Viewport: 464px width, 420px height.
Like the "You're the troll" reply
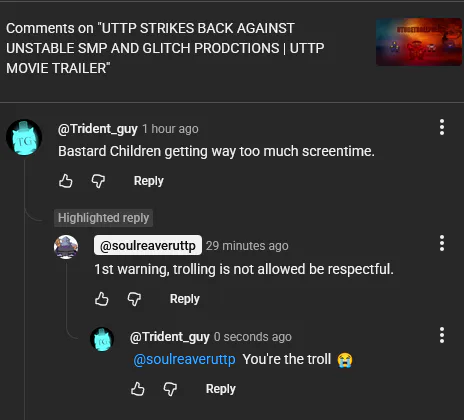[138, 389]
